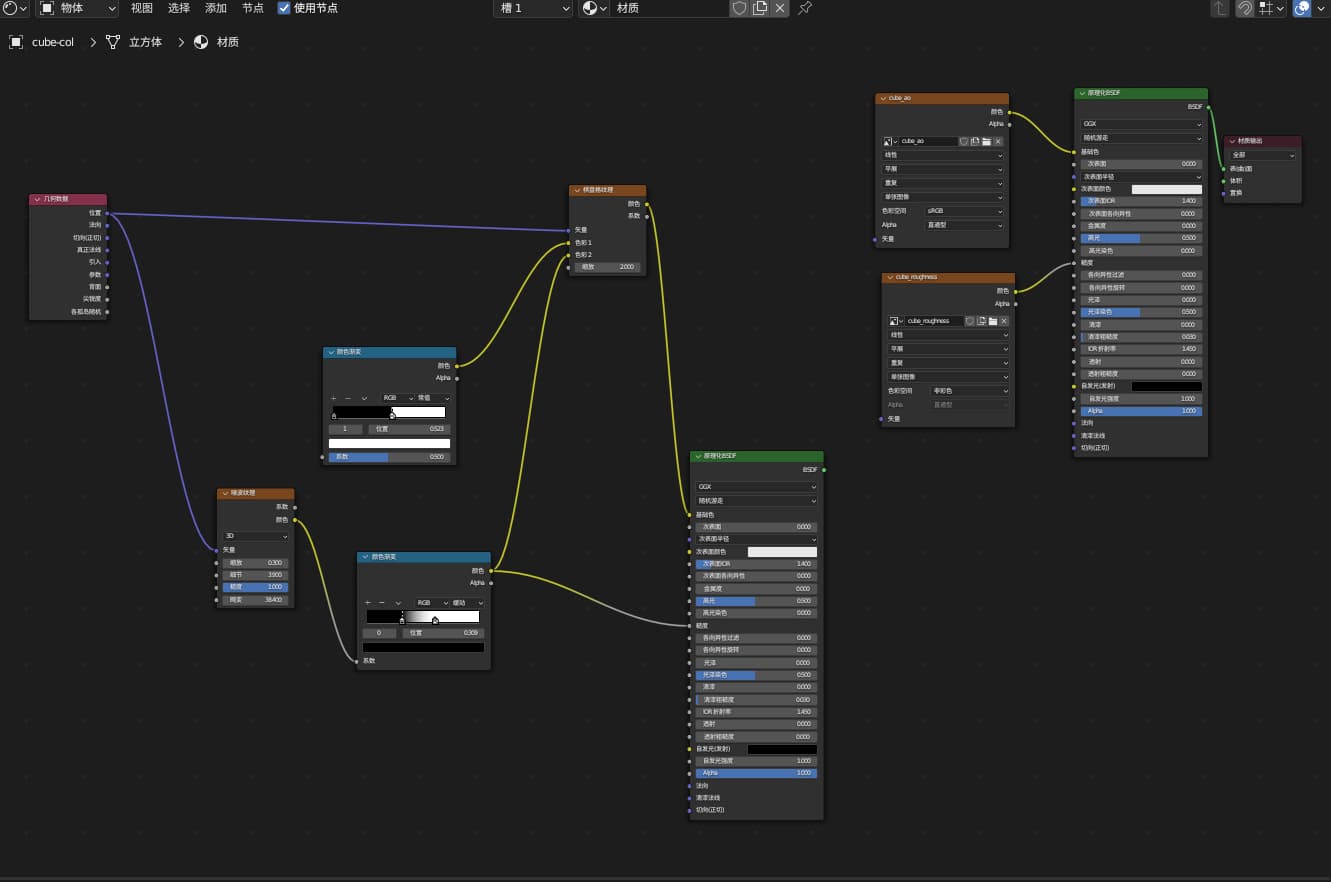Duplicate the material with the new copy icon
The height and width of the screenshot is (882, 1331).
pos(760,8)
